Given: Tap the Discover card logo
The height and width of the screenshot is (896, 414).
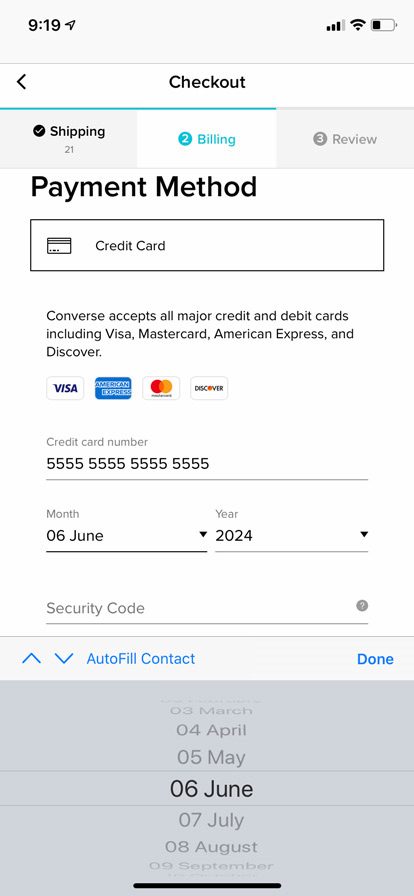Looking at the screenshot, I should pyautogui.click(x=209, y=388).
